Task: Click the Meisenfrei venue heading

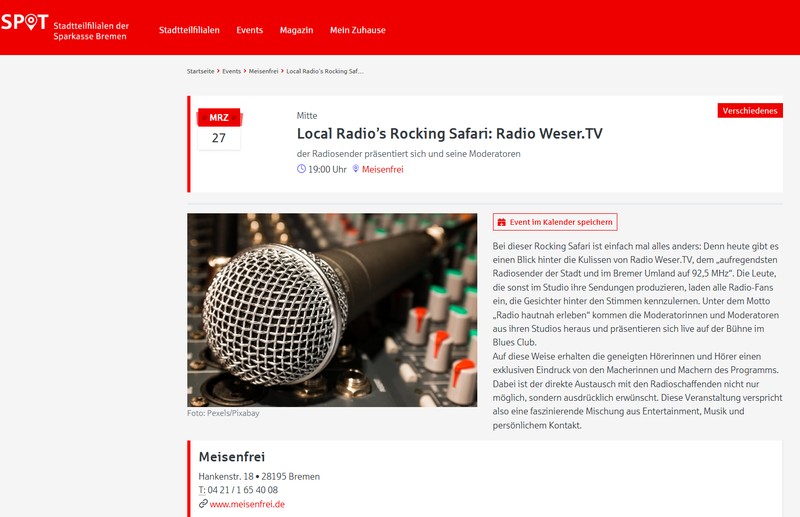Action: (x=232, y=457)
